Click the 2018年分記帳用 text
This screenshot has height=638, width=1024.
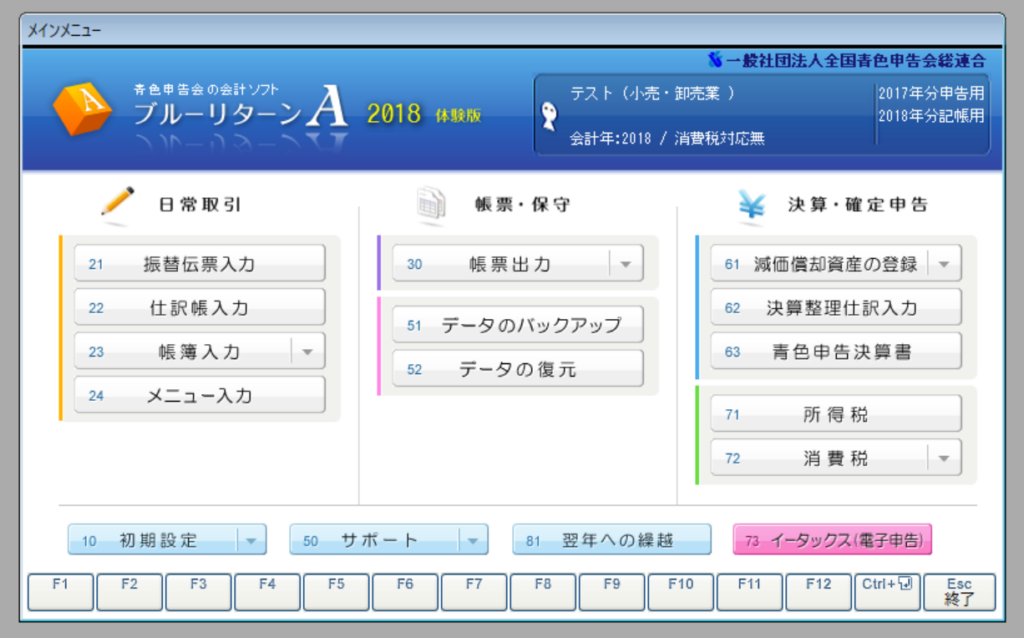pos(931,116)
